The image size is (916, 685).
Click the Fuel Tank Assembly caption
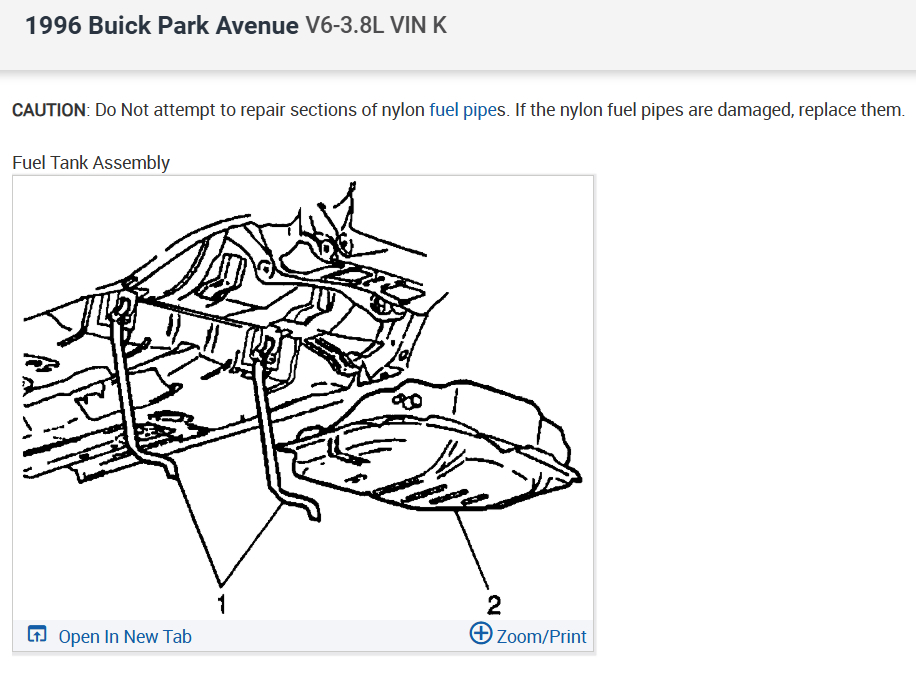coord(91,162)
